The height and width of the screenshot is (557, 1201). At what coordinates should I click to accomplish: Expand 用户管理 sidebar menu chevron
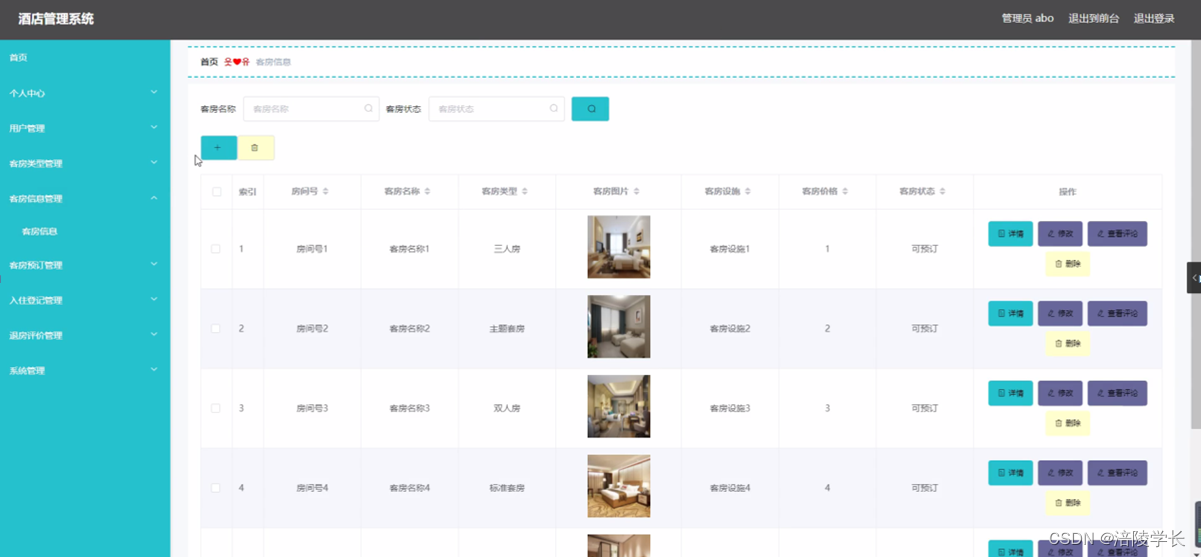[x=154, y=128]
